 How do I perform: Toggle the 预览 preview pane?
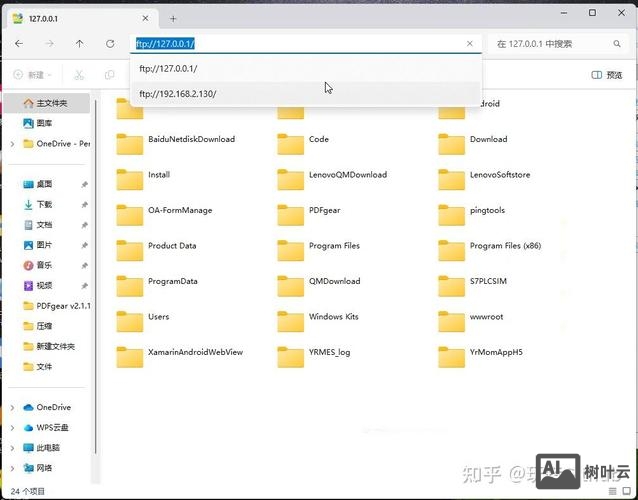(607, 75)
